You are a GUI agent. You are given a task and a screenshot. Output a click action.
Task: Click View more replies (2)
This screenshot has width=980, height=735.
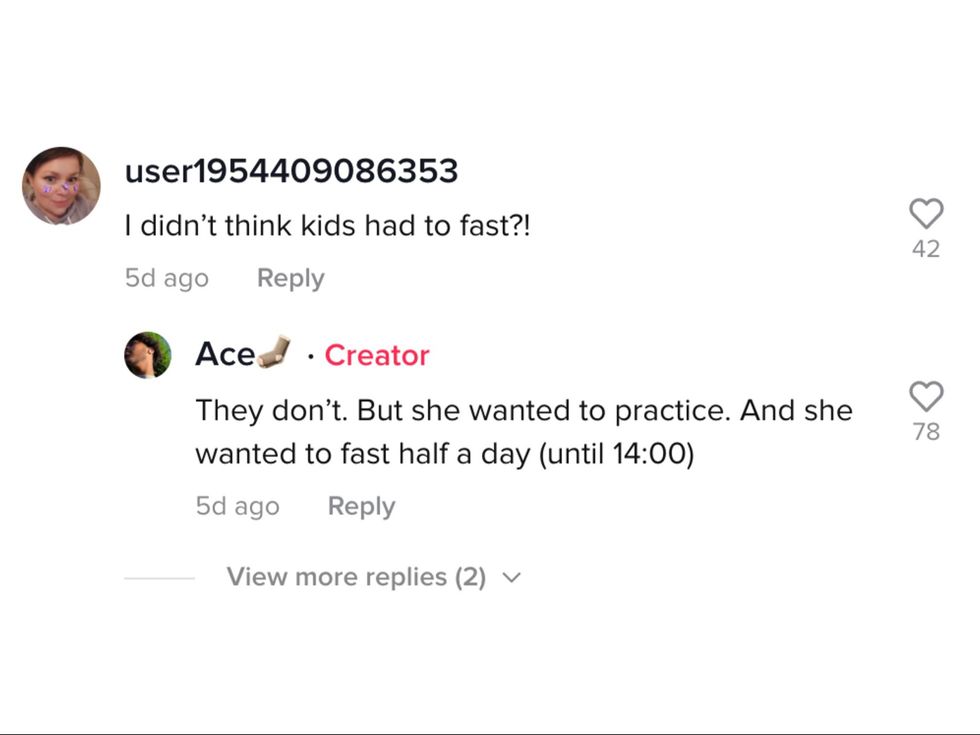(x=356, y=577)
